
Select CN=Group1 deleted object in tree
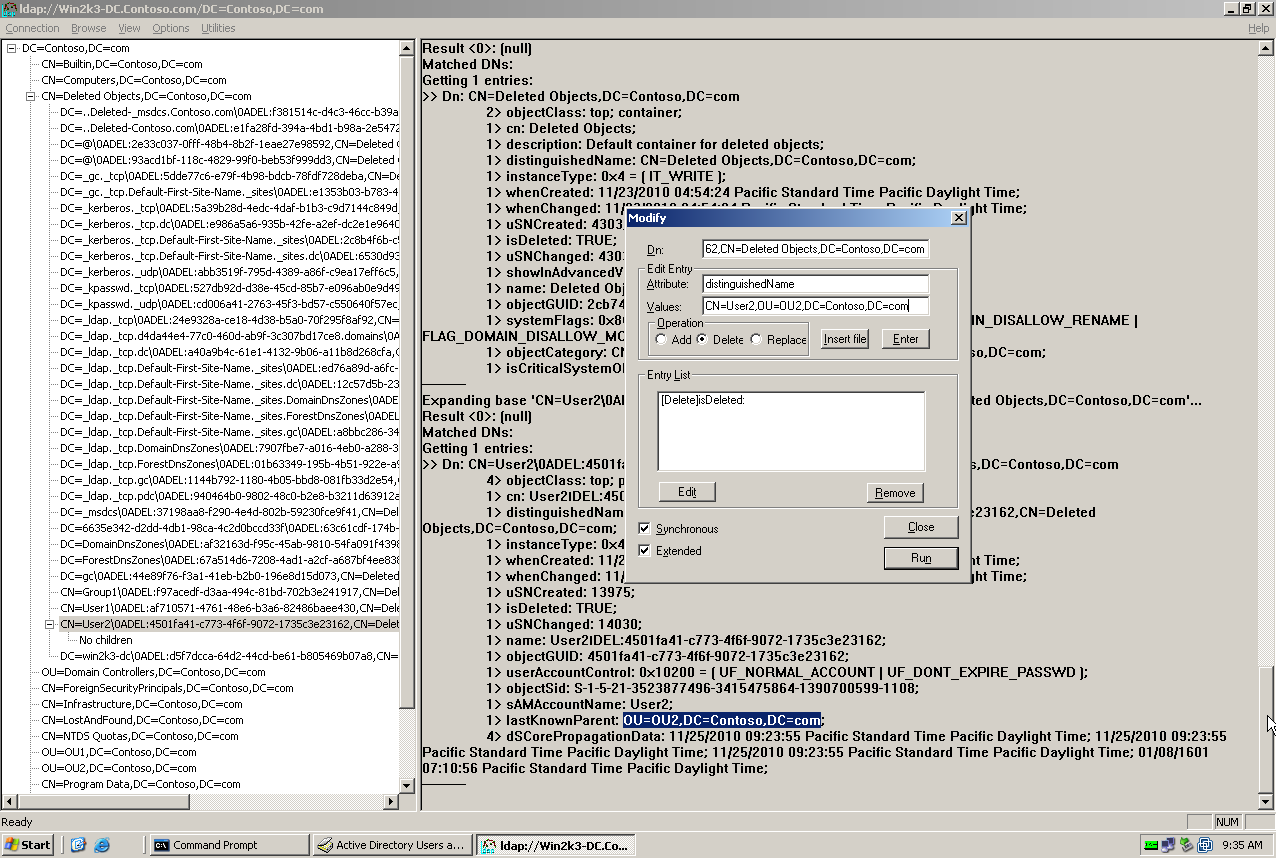click(229, 592)
